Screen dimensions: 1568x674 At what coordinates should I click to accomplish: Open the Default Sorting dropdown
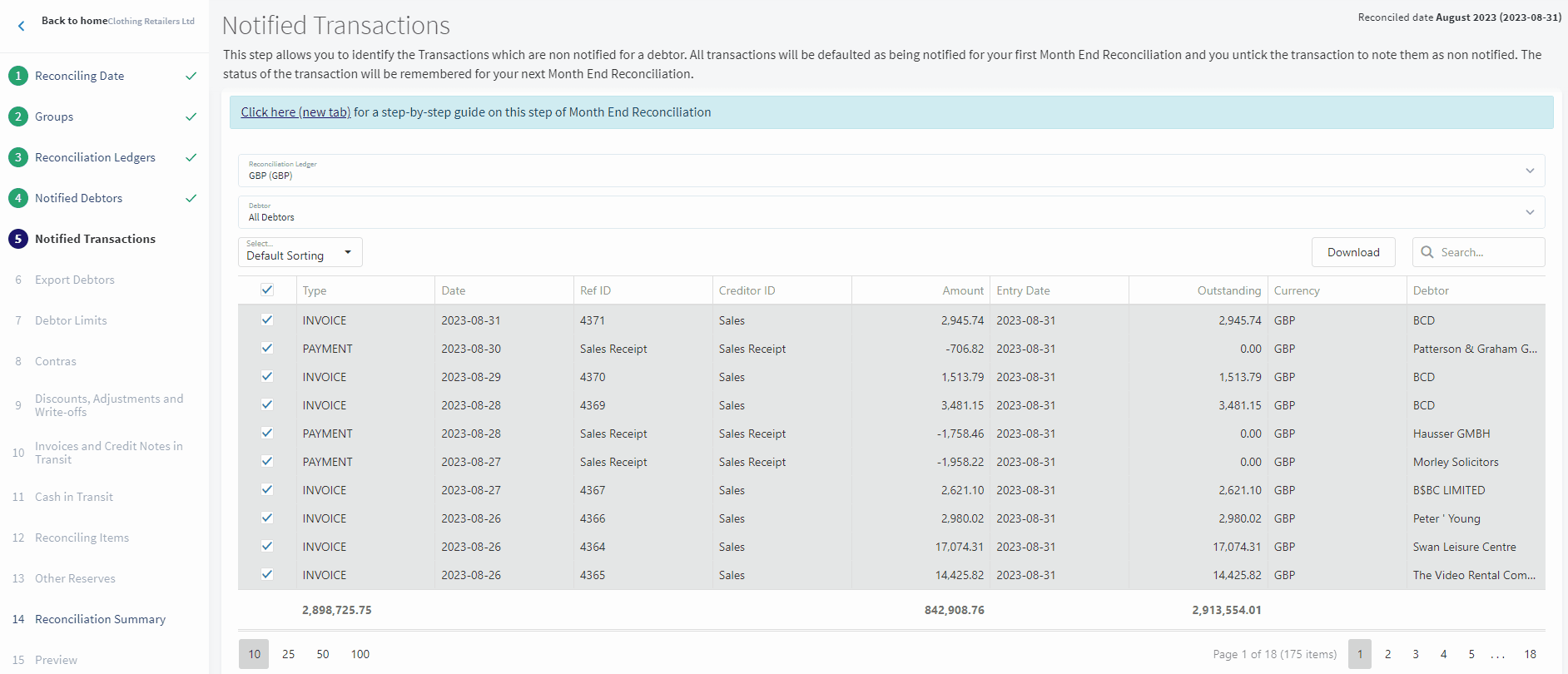[300, 252]
